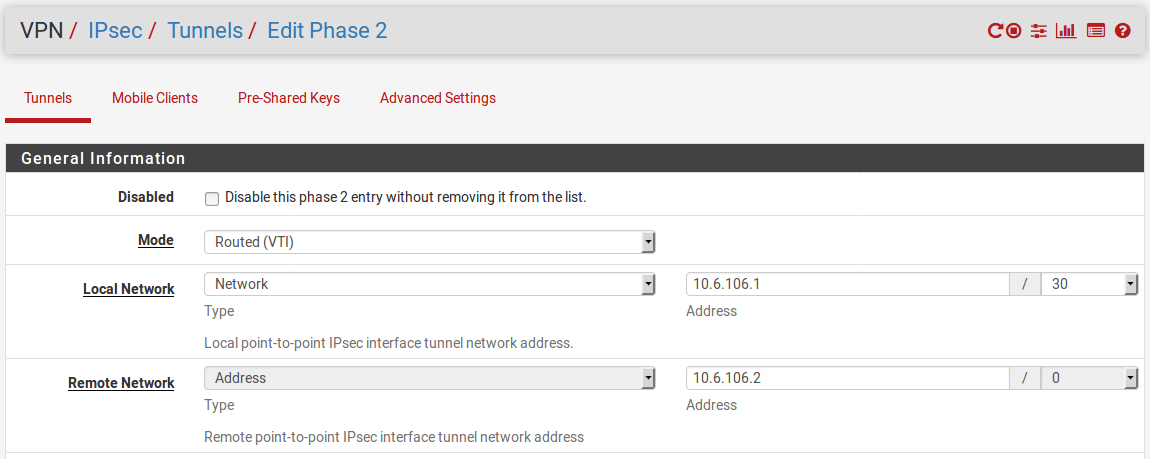Go to the Advanced Settings tab
Image resolution: width=1150 pixels, height=459 pixels.
click(438, 98)
